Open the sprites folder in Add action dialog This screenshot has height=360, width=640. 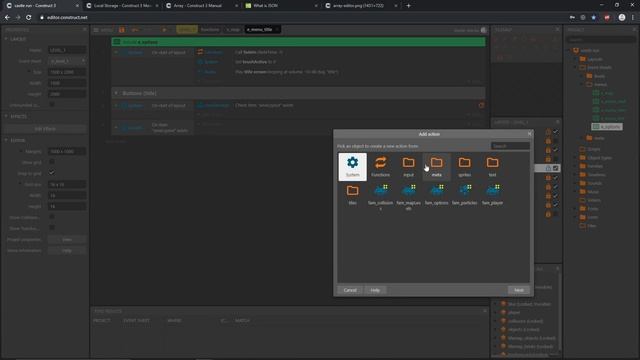464,167
